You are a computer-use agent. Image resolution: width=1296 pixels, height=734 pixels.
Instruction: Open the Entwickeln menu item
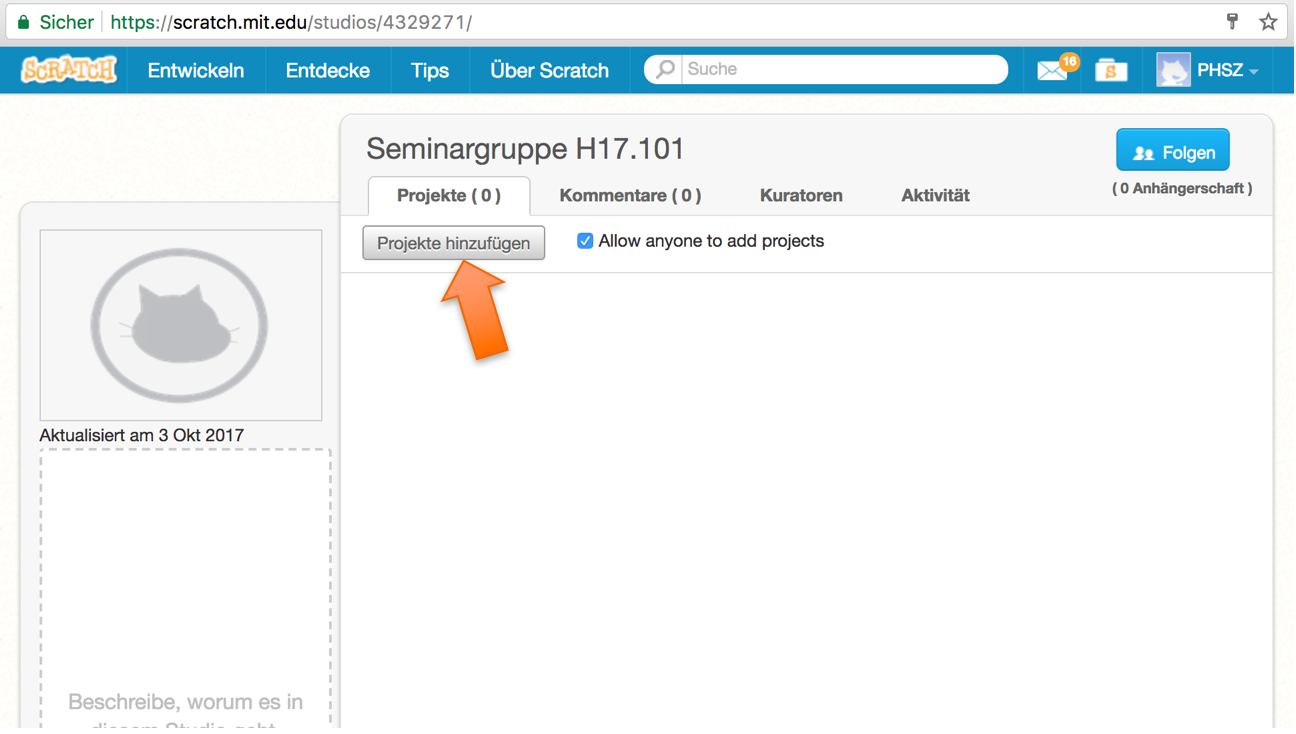pyautogui.click(x=196, y=71)
